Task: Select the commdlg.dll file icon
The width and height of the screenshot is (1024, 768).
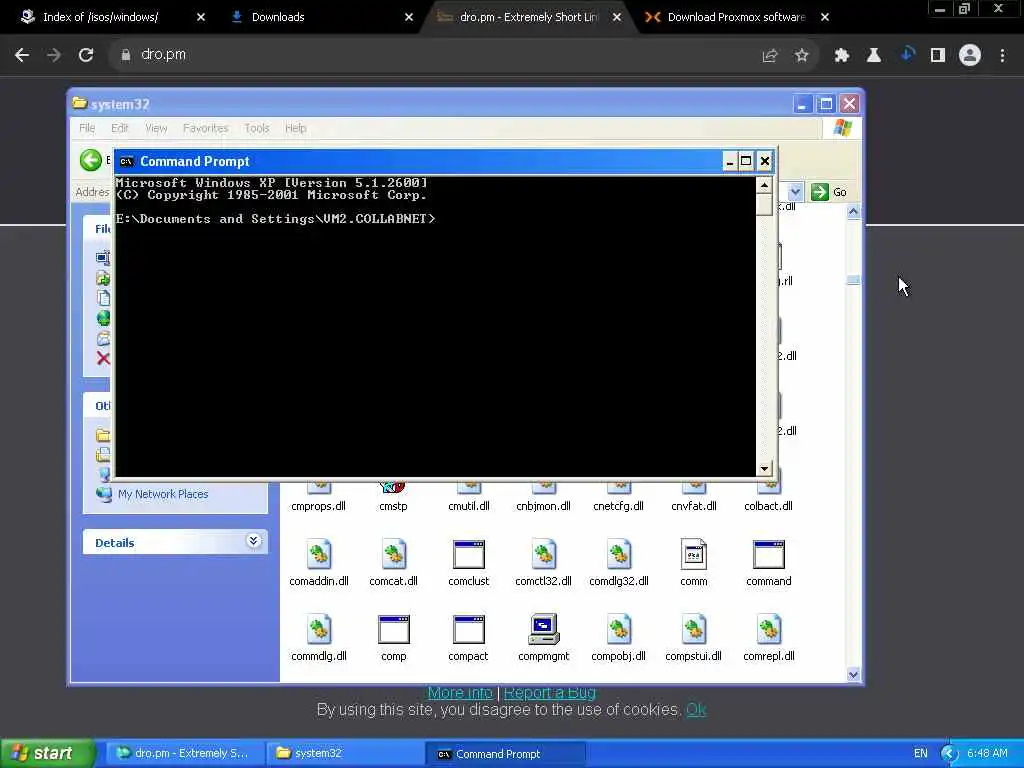Action: (319, 630)
